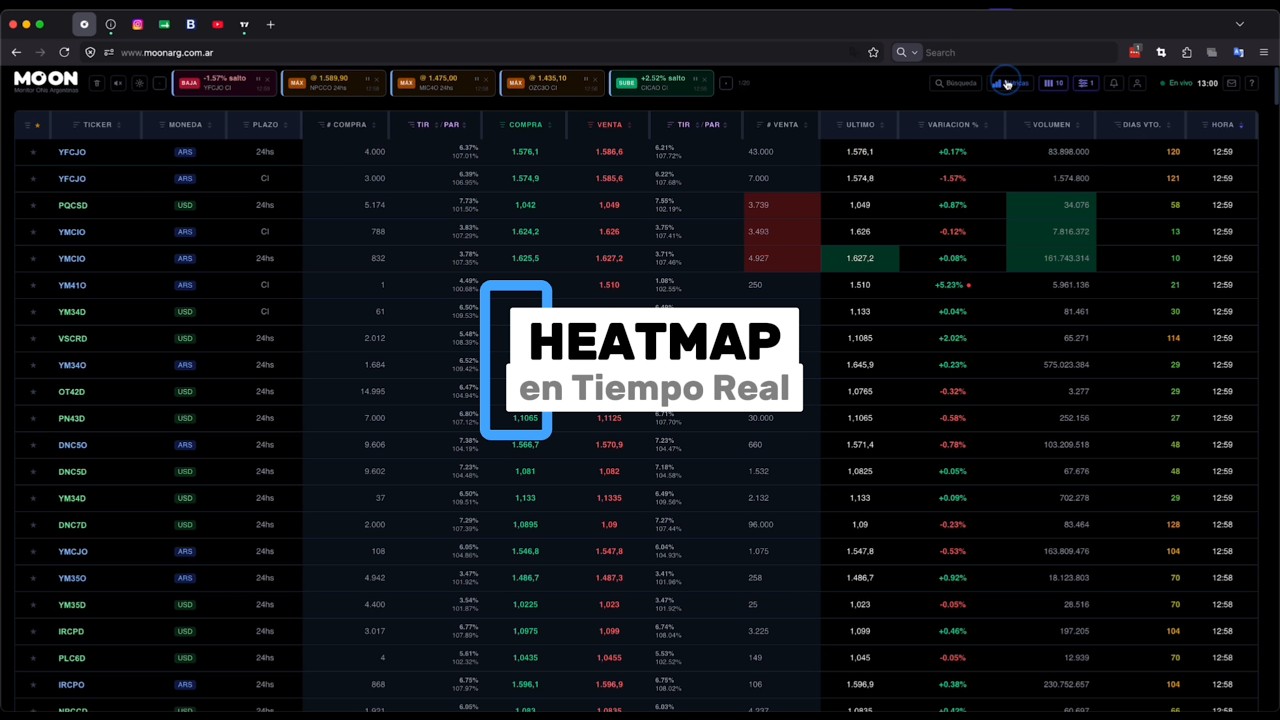
Task: Open the Búsqueda search button
Action: click(x=955, y=83)
